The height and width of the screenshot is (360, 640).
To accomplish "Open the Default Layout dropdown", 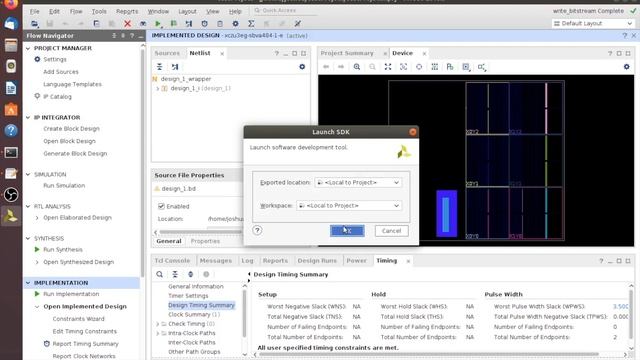I will (x=593, y=24).
